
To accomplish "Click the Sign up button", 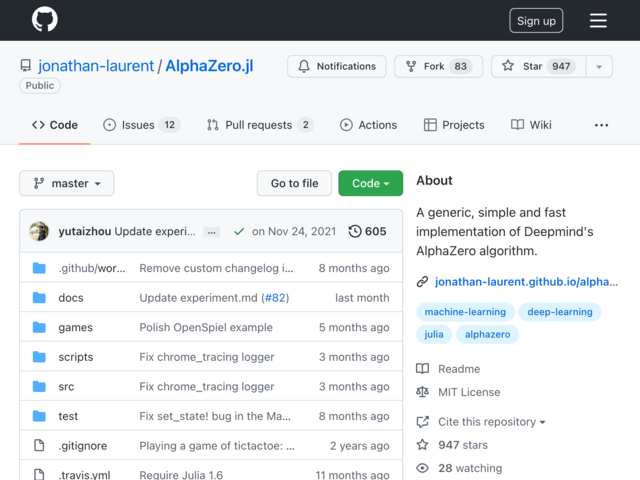I will [536, 20].
